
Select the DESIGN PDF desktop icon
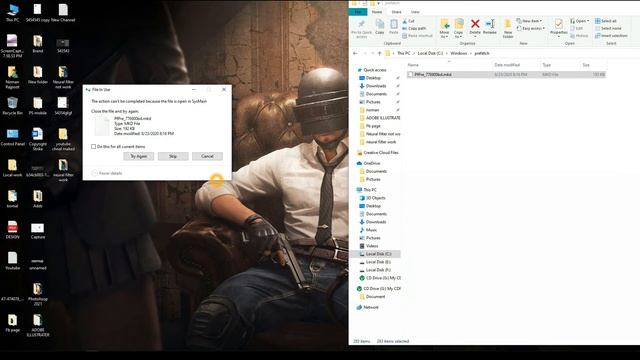pyautogui.click(x=12, y=230)
